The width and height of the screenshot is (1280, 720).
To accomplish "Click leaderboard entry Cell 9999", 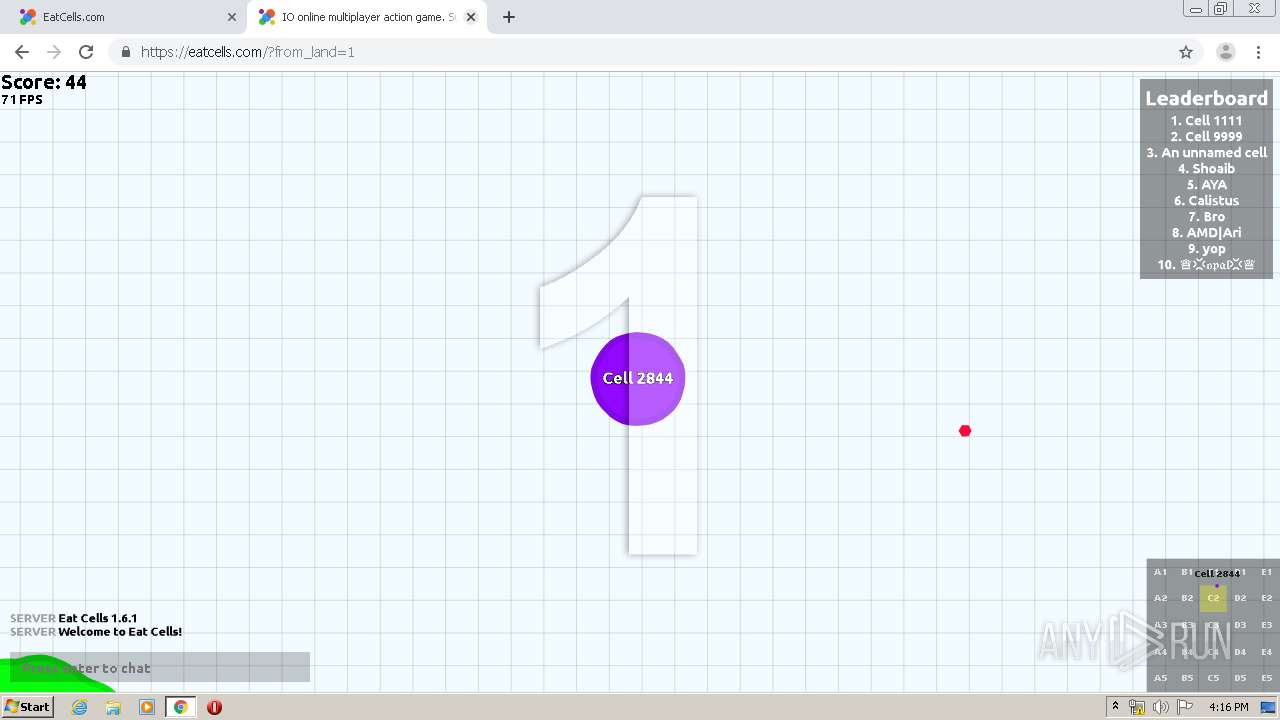I will point(1206,136).
